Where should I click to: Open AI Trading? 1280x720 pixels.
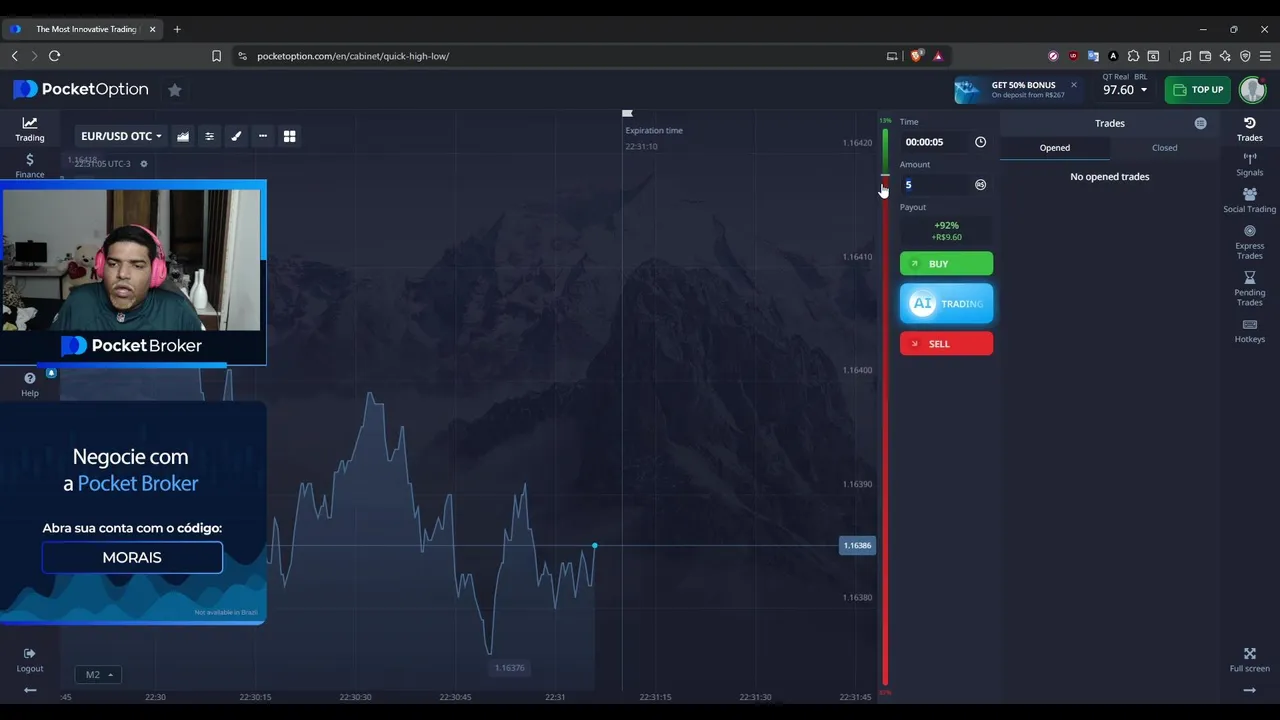point(946,303)
